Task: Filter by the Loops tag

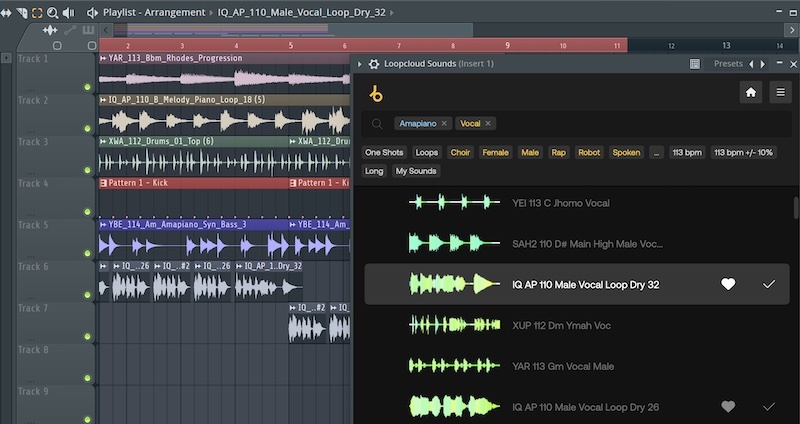Action: 427,153
